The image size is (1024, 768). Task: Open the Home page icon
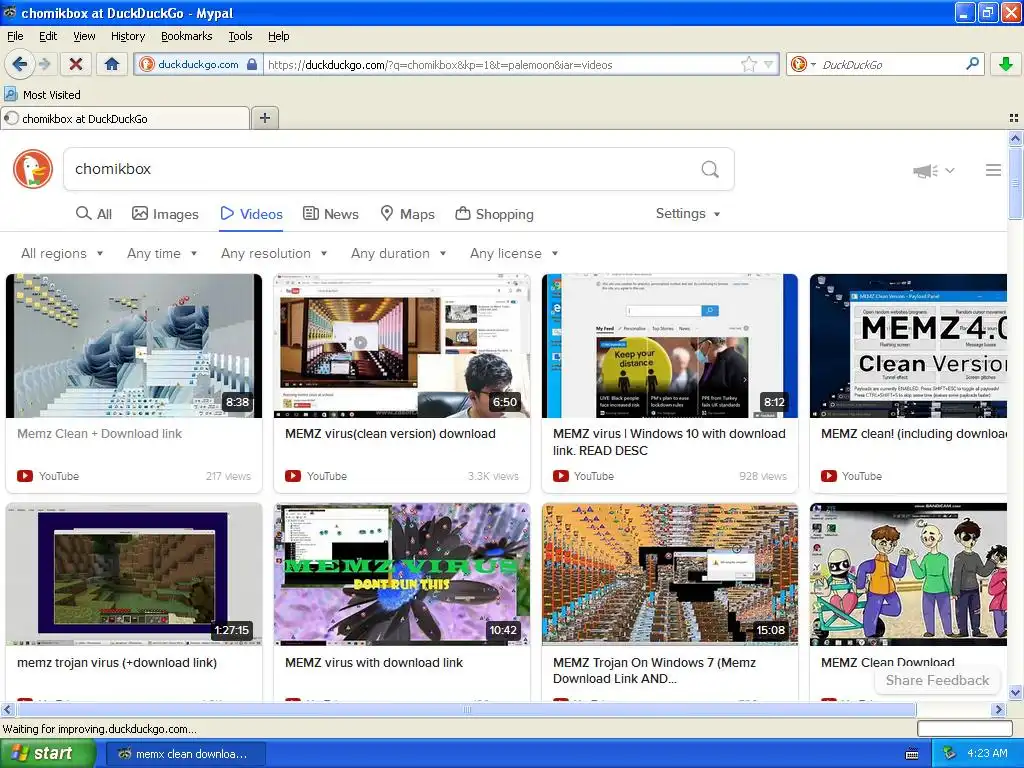tap(112, 64)
